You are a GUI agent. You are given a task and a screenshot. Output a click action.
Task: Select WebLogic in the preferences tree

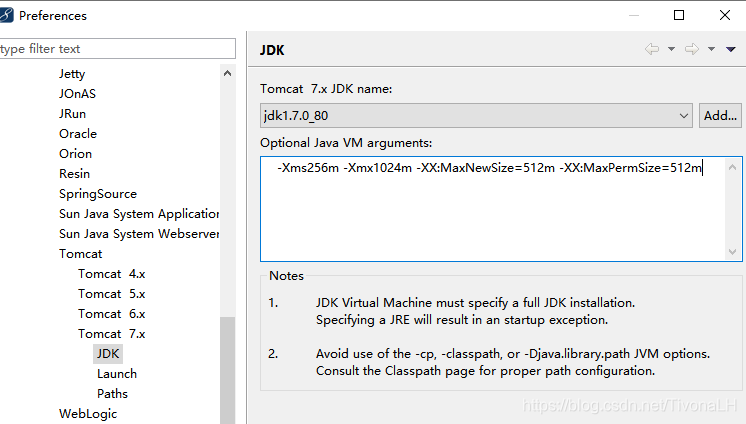click(88, 414)
